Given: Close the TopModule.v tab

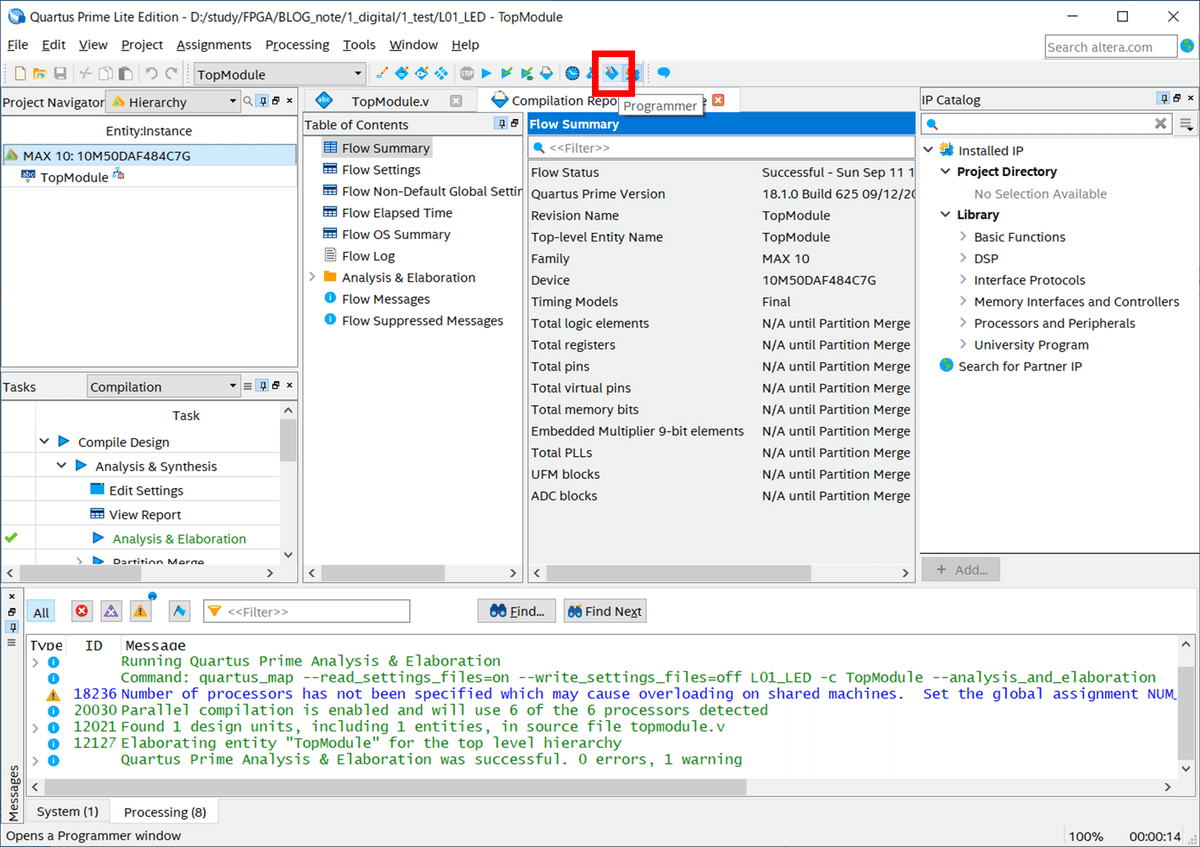Looking at the screenshot, I should (x=456, y=101).
